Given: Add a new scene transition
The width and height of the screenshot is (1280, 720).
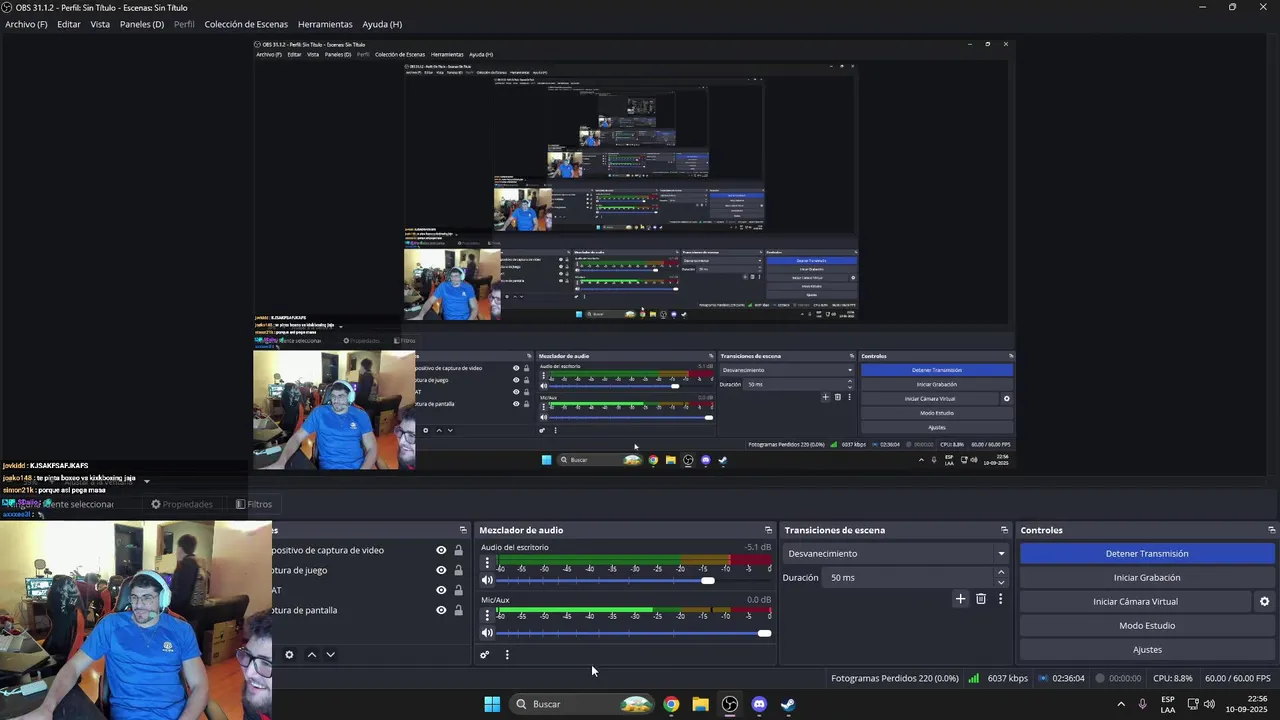Looking at the screenshot, I should point(960,599).
